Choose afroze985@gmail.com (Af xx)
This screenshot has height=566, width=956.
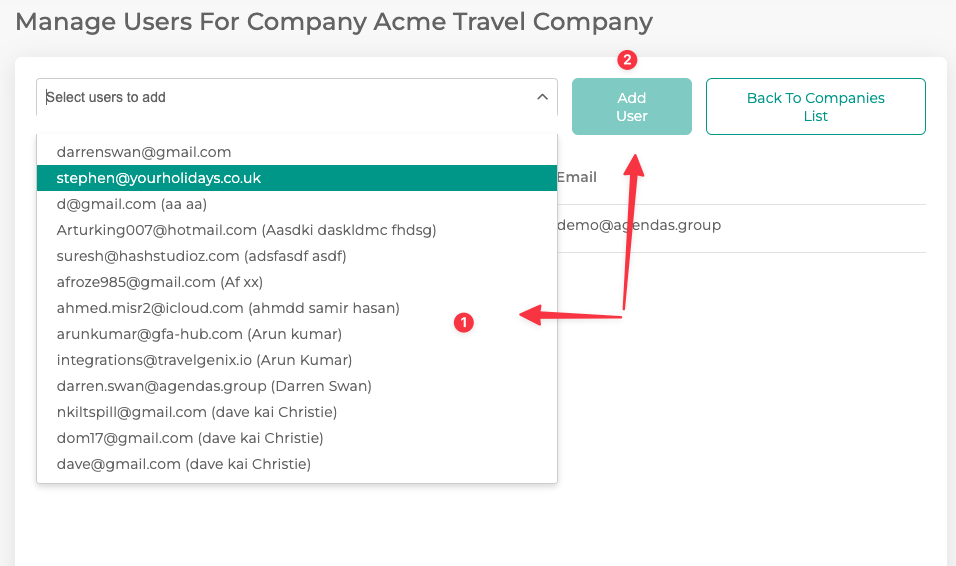pos(160,282)
